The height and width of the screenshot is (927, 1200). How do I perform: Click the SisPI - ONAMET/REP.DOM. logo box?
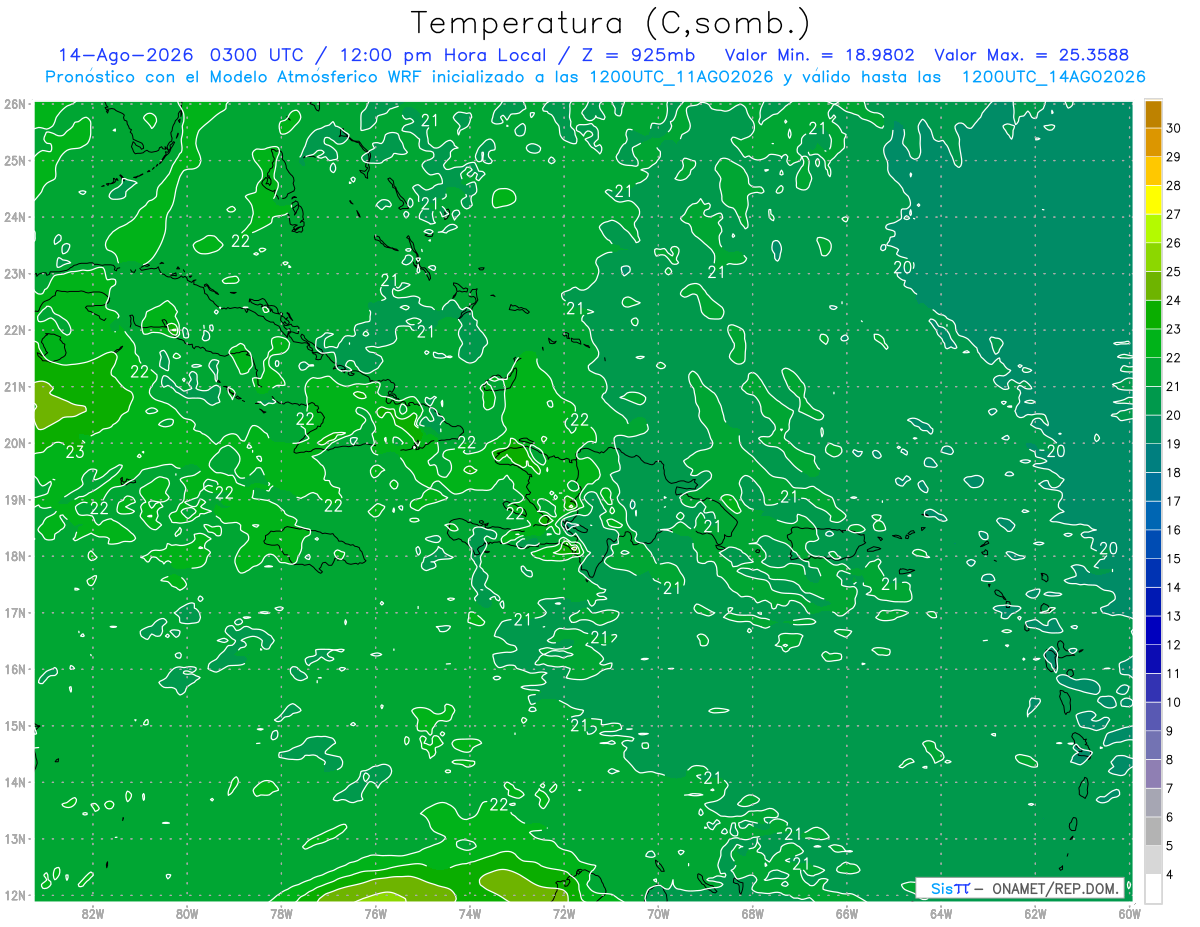pos(1020,887)
